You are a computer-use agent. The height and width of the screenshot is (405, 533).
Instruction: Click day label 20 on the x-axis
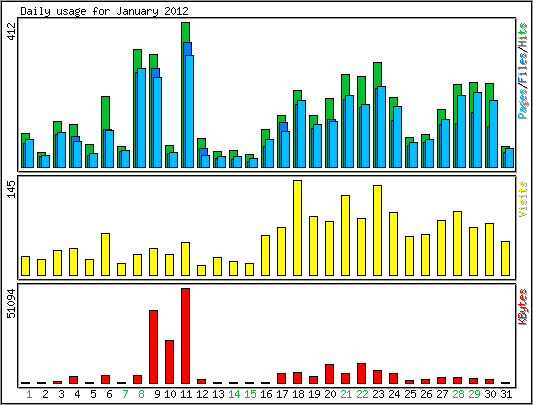pyautogui.click(x=330, y=394)
